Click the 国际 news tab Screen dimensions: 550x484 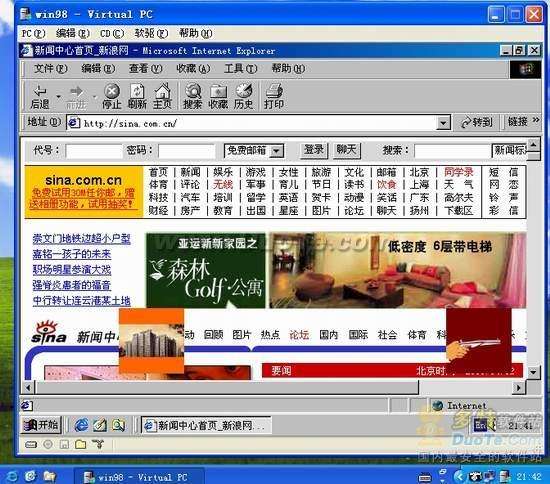358,335
